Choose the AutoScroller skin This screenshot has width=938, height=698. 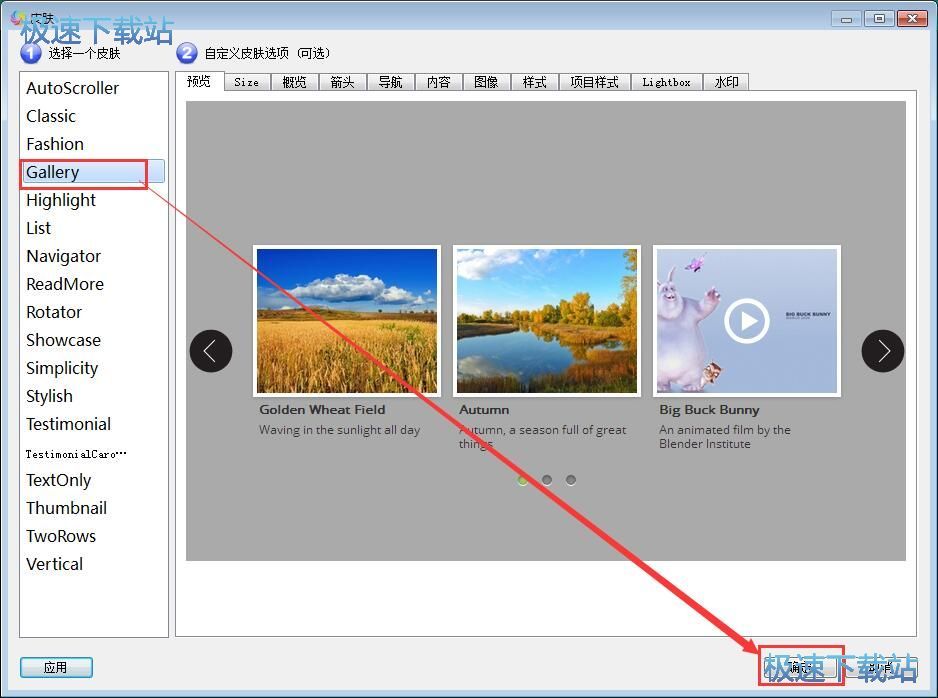pos(93,88)
